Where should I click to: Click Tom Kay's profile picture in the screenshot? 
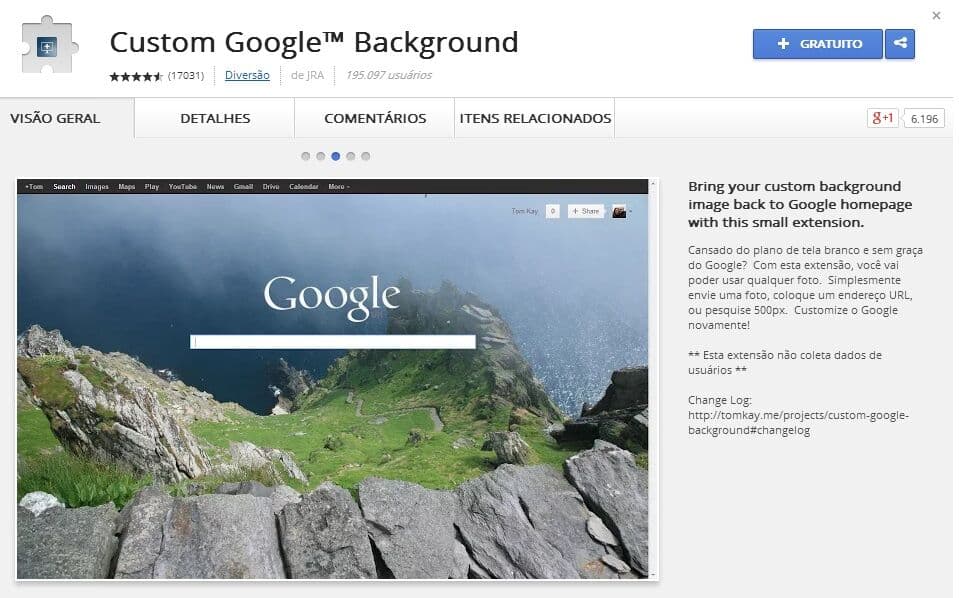pos(619,211)
